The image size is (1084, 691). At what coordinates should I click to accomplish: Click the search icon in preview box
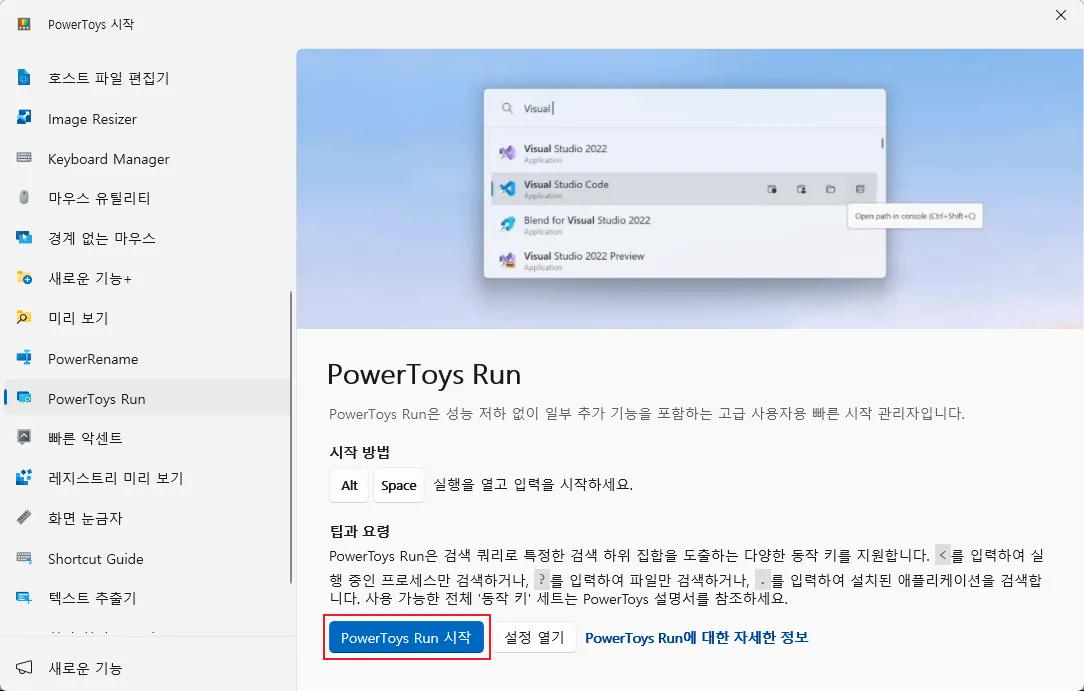tap(507, 108)
